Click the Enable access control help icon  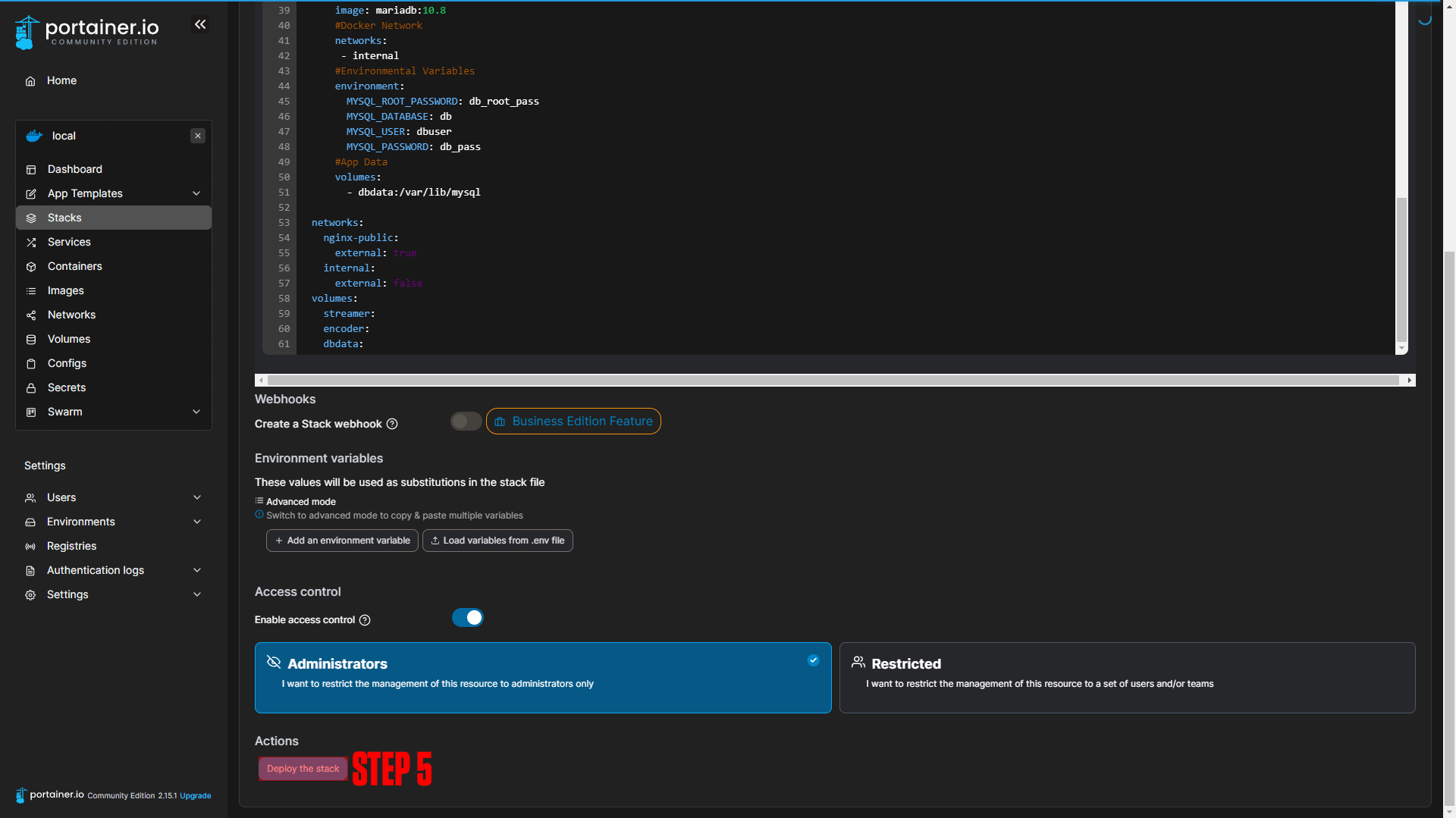pyautogui.click(x=365, y=620)
